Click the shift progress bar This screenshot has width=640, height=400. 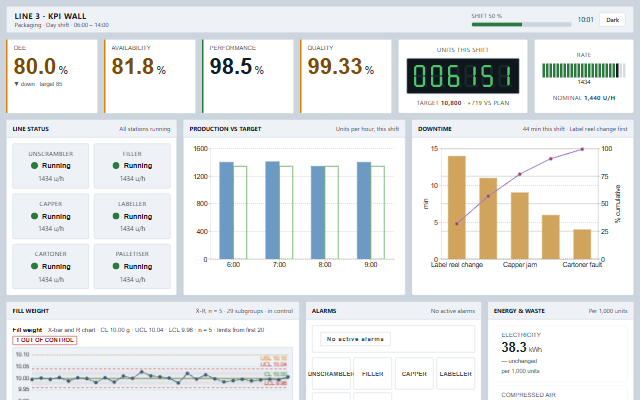(x=521, y=24)
